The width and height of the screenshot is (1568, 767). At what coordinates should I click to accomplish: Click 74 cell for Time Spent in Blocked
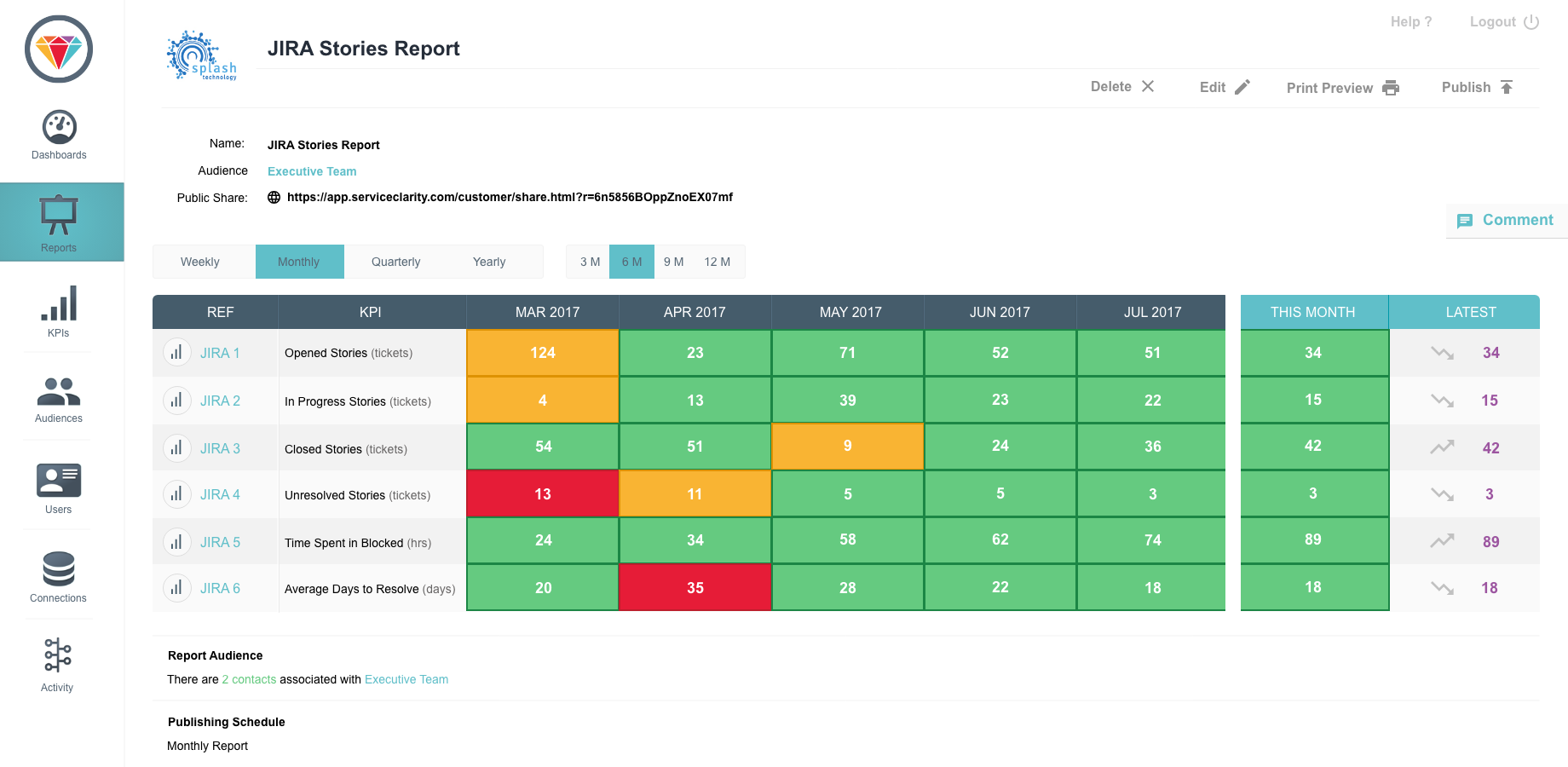[1152, 540]
